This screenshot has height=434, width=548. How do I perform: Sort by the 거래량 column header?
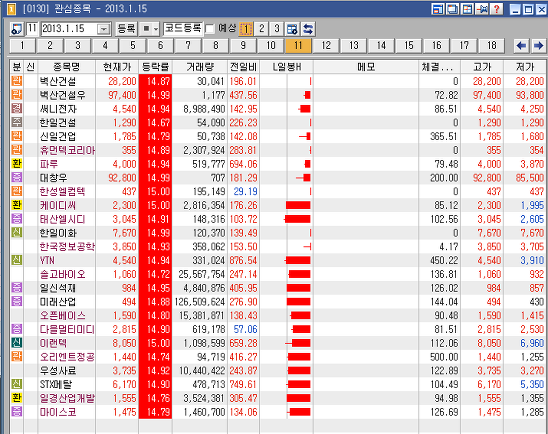200,67
